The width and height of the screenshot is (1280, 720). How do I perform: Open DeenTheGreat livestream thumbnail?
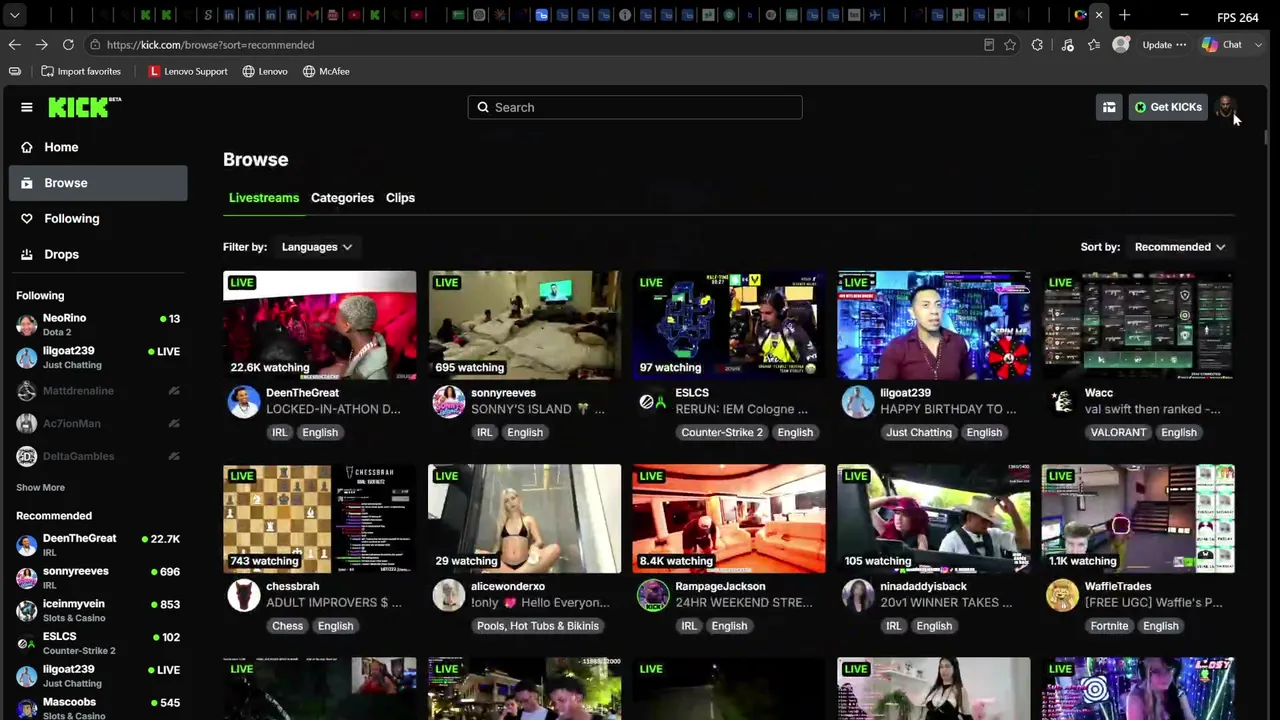320,325
